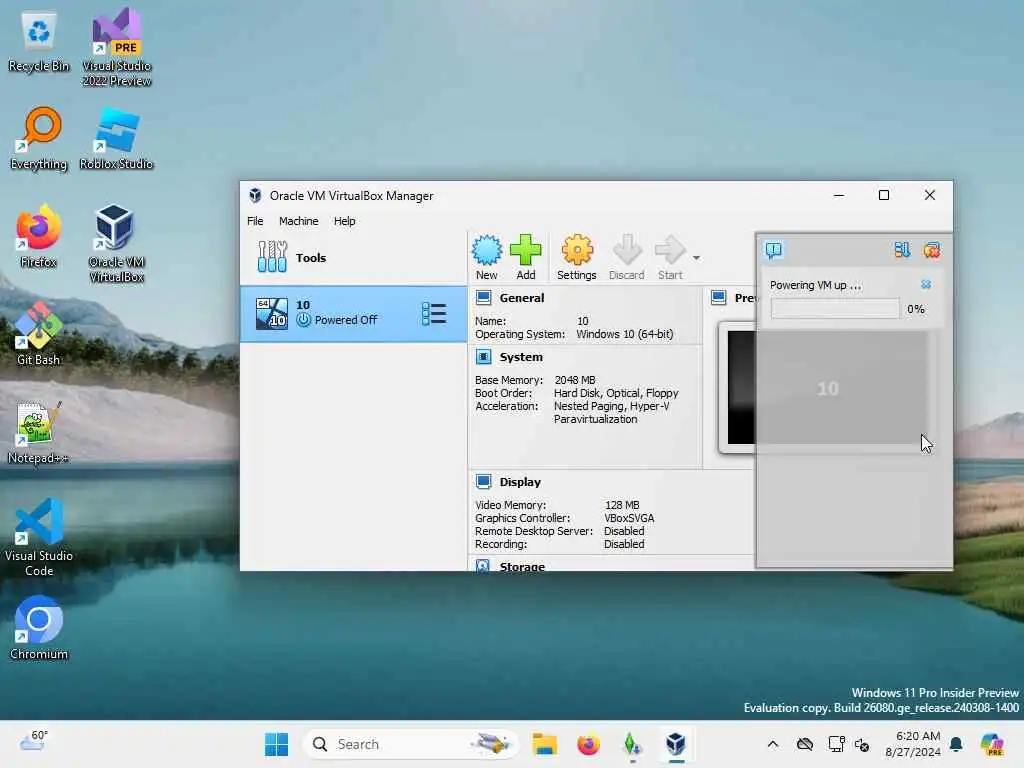The height and width of the screenshot is (768, 1024).
Task: Open File Explorer from taskbar
Action: [544, 744]
